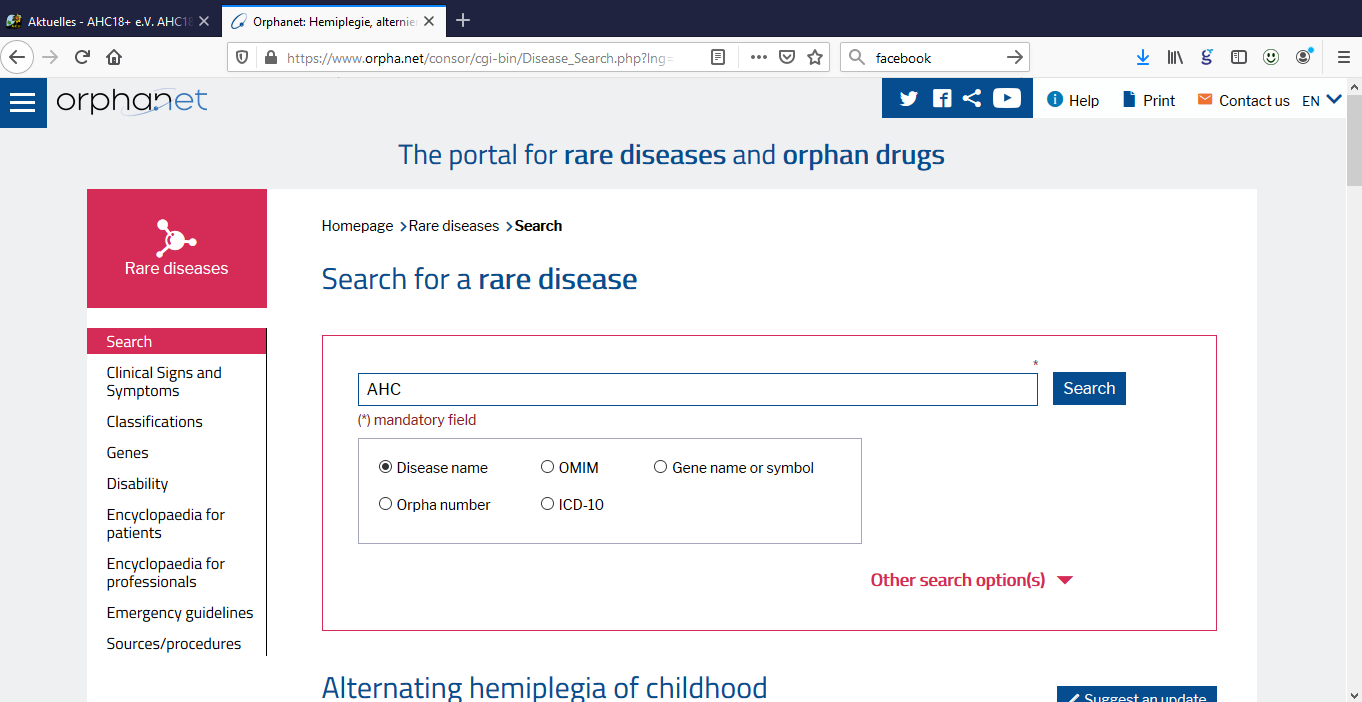Bookmark this page with star icon

815,58
